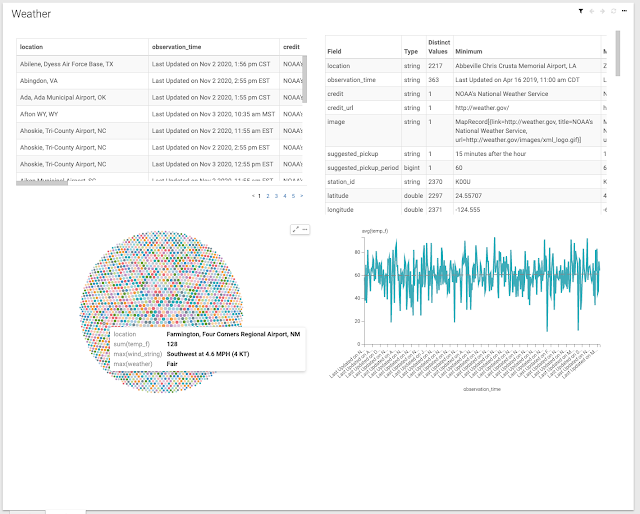Click the 24.55707 latitude minimum value
The image size is (640, 514).
(x=469, y=196)
